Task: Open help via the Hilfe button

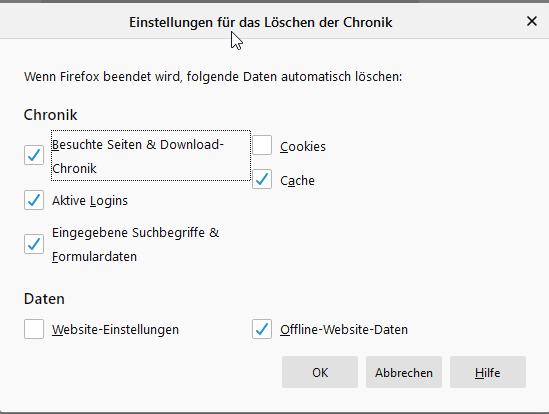Action: pos(488,372)
